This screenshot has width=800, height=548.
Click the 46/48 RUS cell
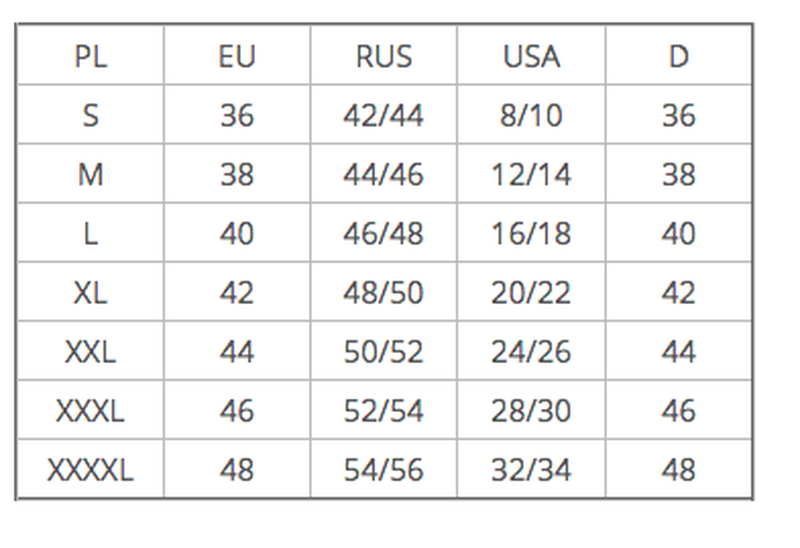[384, 233]
